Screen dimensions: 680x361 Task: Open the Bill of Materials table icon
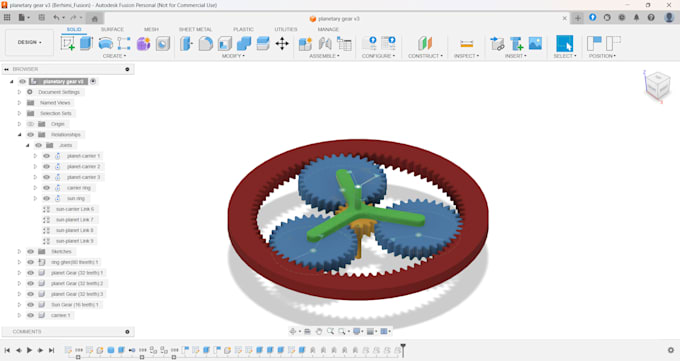[344, 43]
